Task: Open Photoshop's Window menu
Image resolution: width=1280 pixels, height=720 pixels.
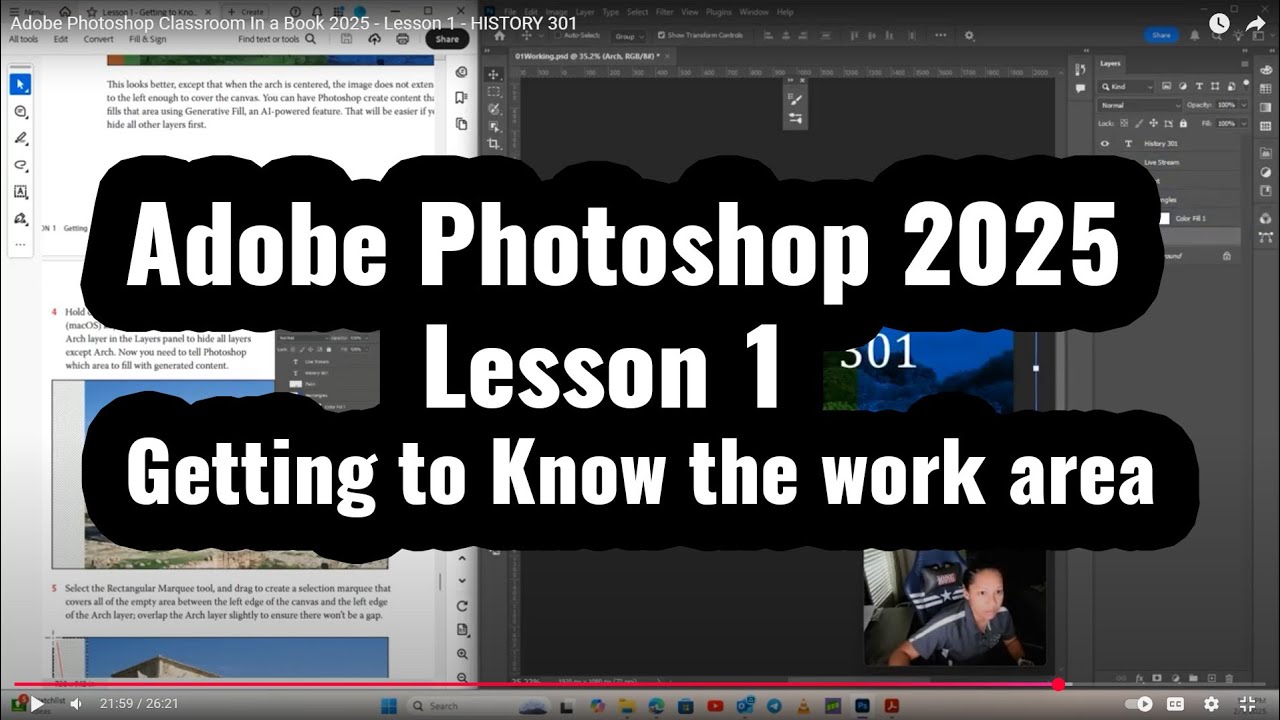Action: [x=755, y=12]
